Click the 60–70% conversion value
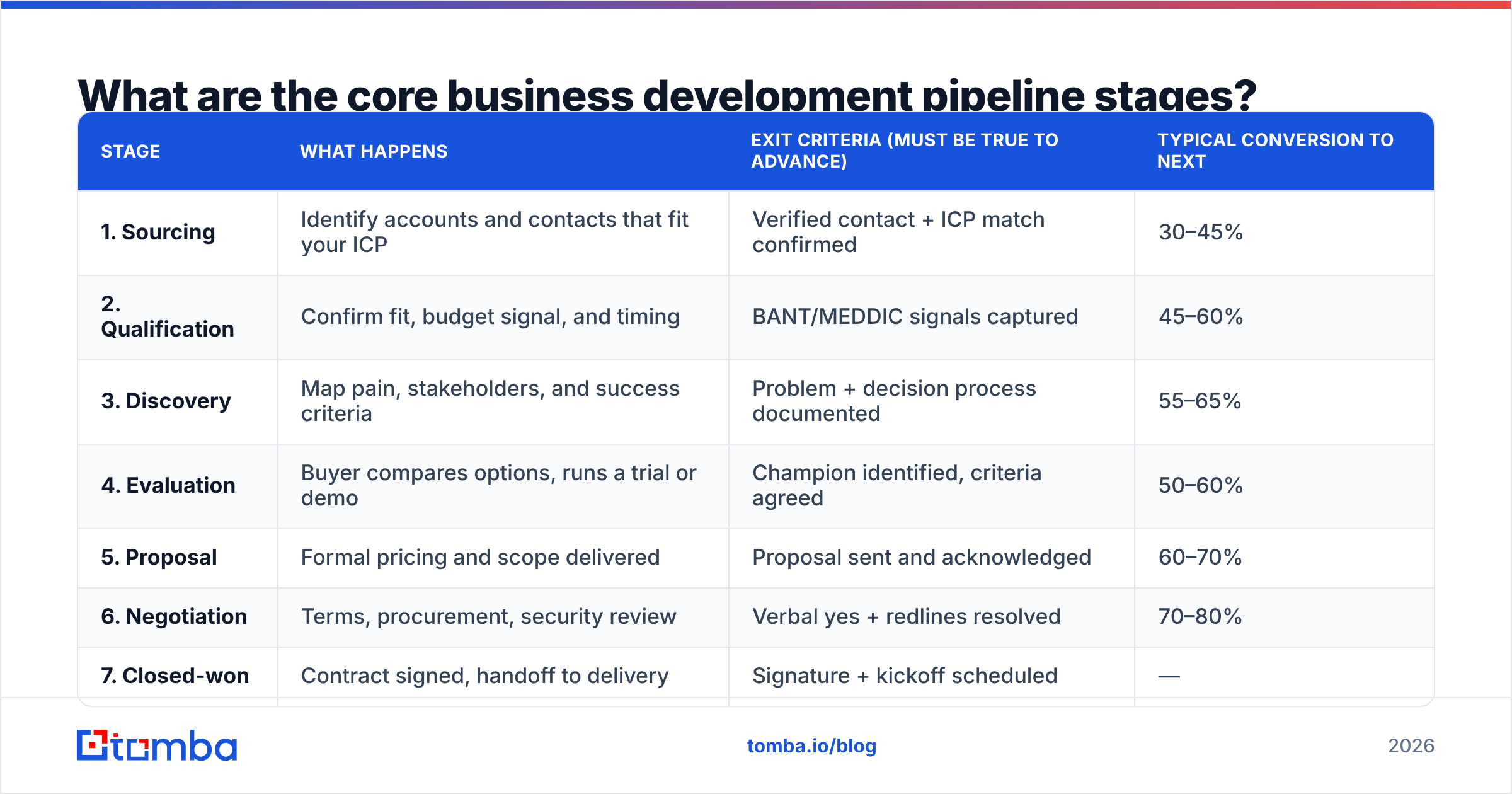 click(1200, 557)
